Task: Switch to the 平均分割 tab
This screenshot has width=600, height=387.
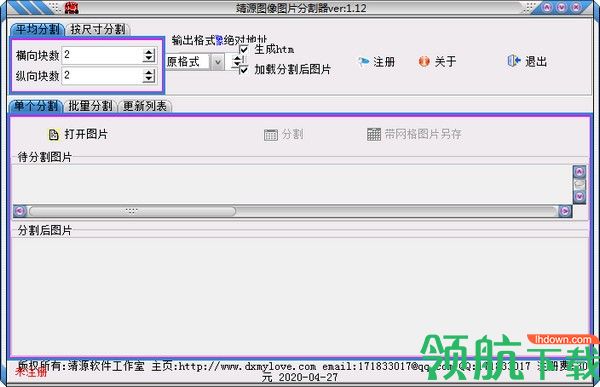Action: [x=37, y=29]
